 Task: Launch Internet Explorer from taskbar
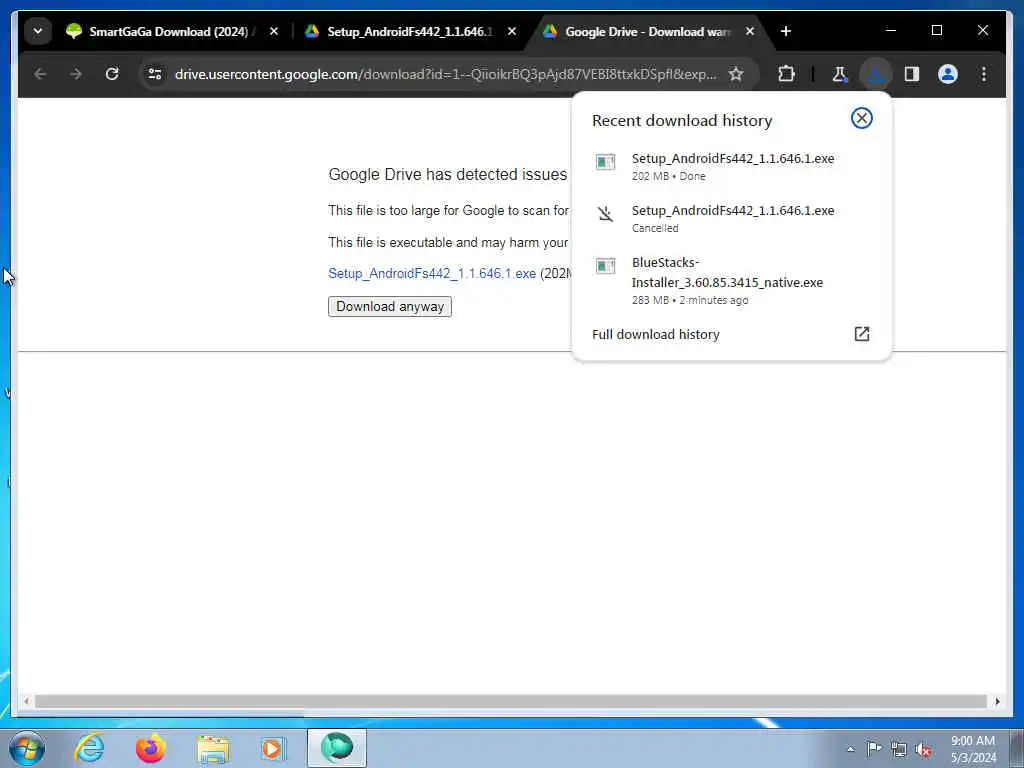[89, 748]
